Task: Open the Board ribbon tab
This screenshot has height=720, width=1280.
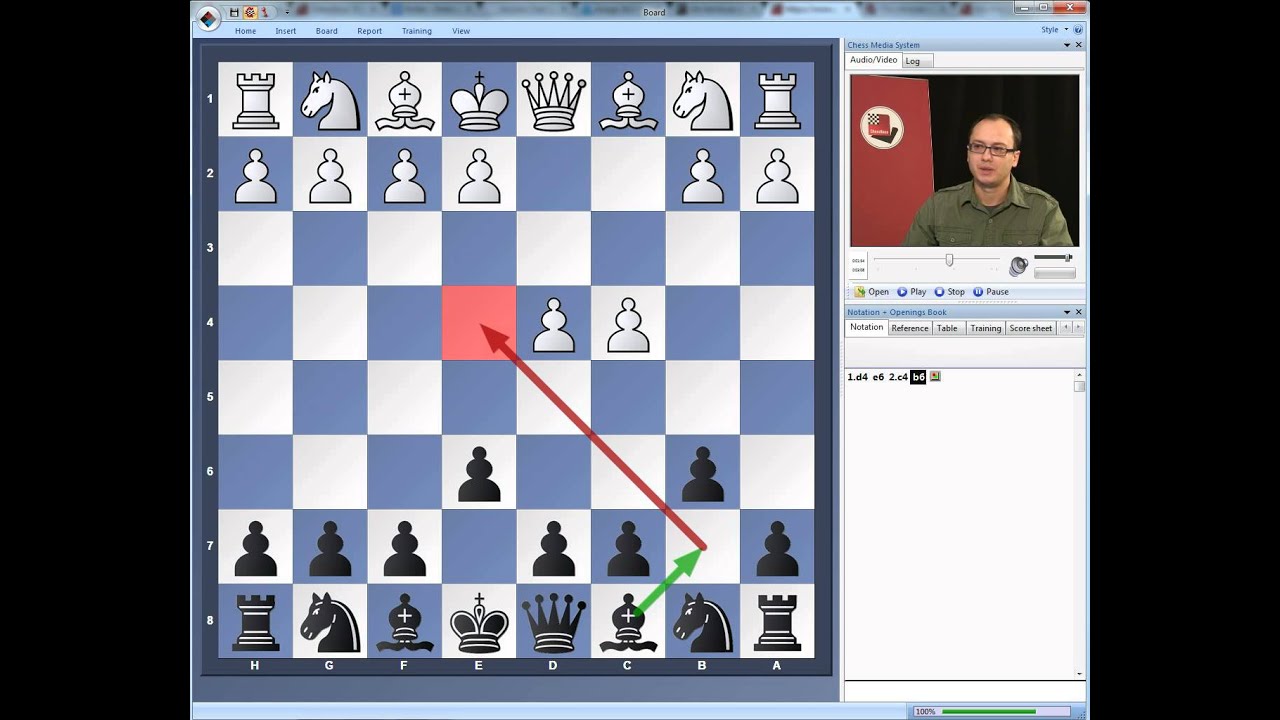Action: click(x=327, y=31)
